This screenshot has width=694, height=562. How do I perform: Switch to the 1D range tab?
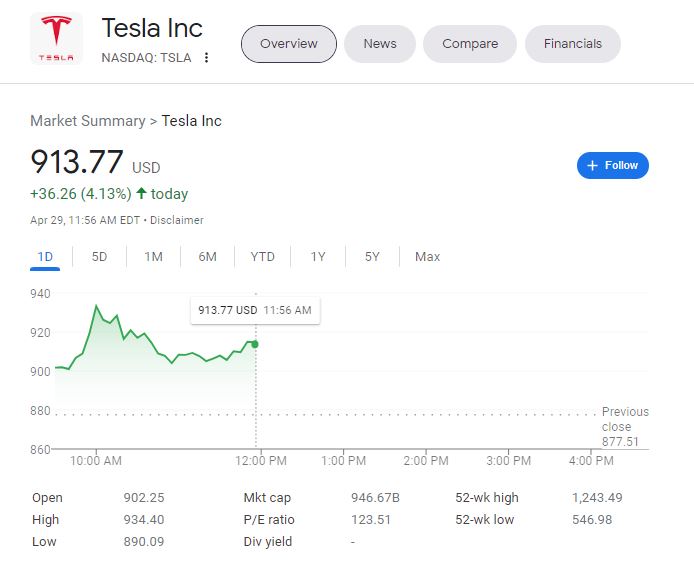point(45,257)
